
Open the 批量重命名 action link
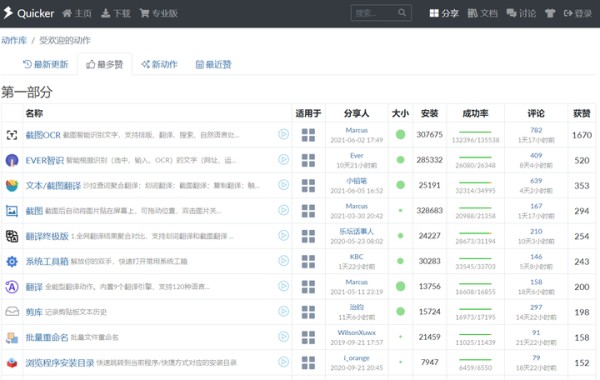coord(47,337)
